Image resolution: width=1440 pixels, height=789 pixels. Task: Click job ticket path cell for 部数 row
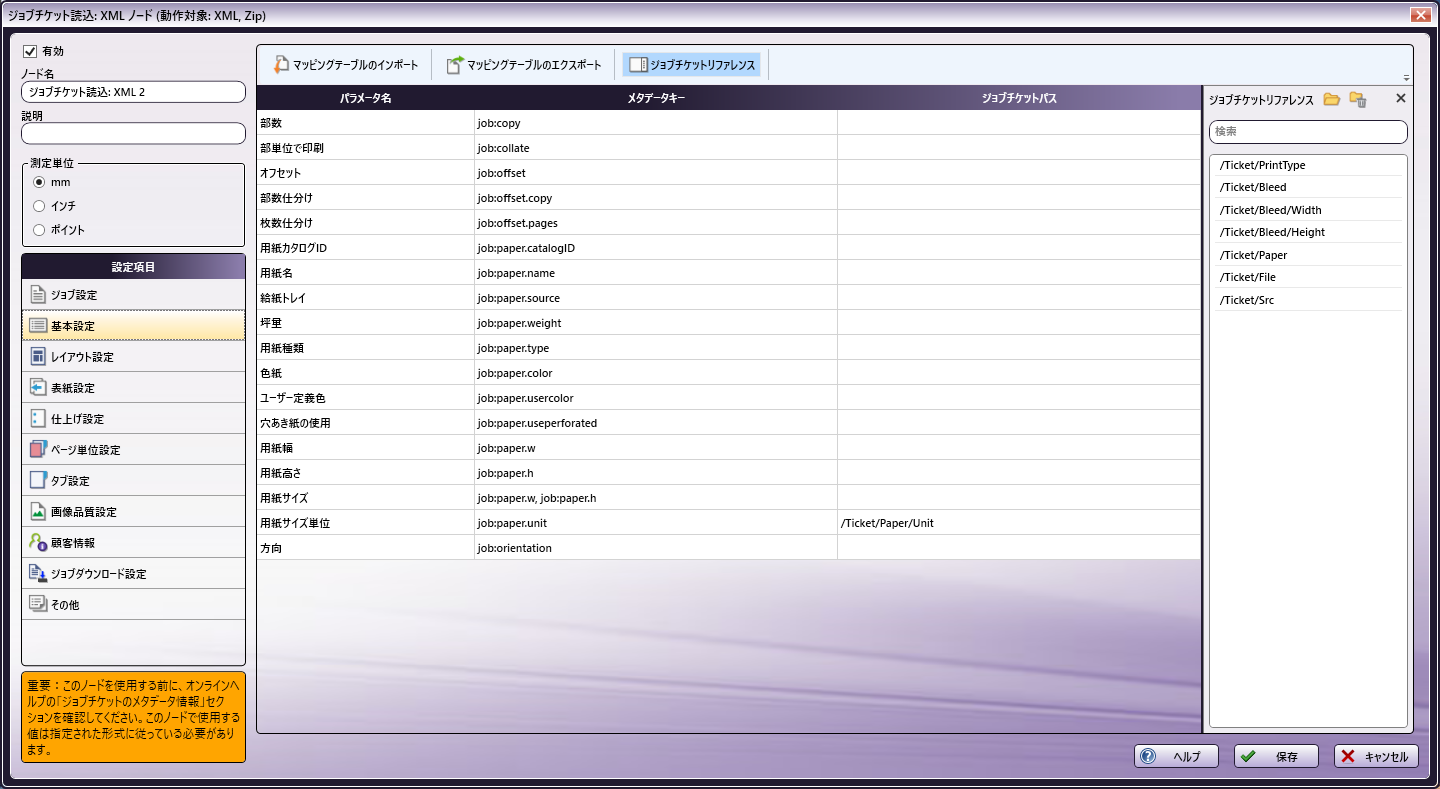click(x=1019, y=123)
